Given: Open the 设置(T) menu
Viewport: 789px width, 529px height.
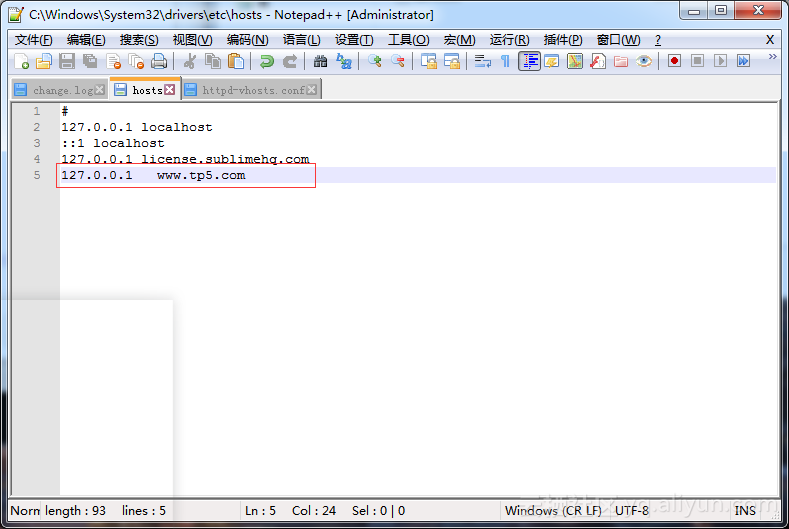Looking at the screenshot, I should click(x=354, y=40).
